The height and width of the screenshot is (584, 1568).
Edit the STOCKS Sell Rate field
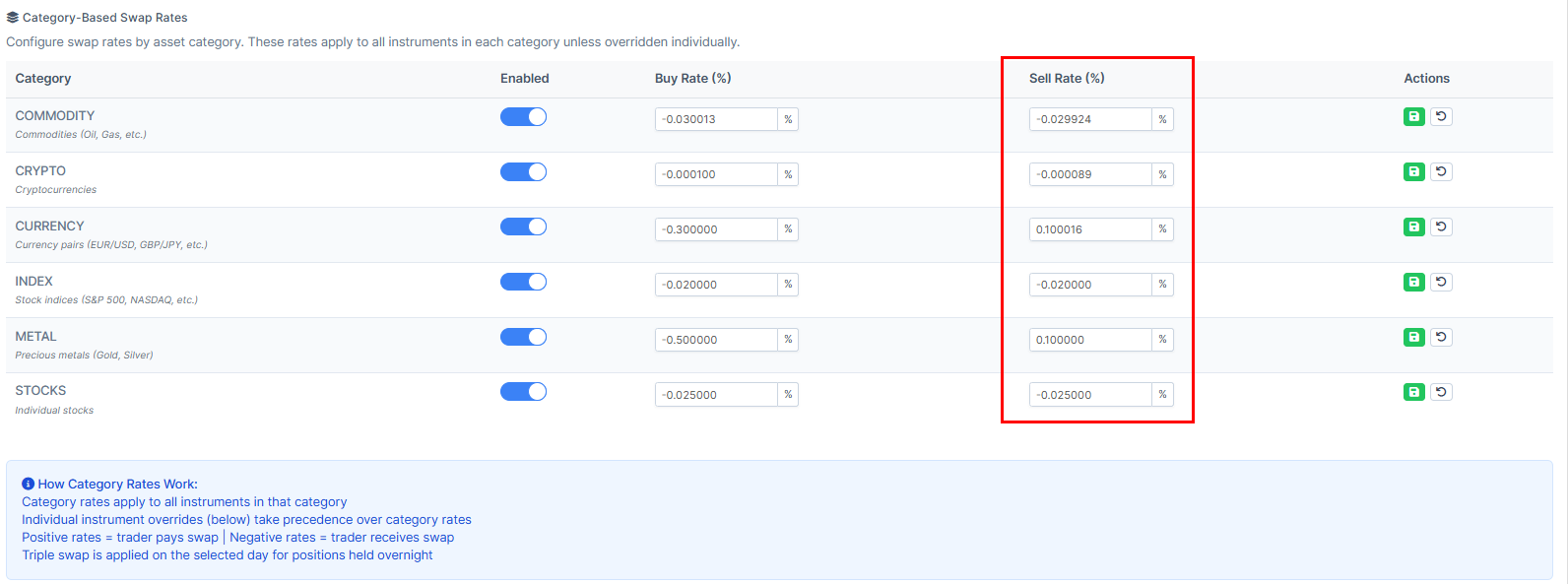(1090, 395)
